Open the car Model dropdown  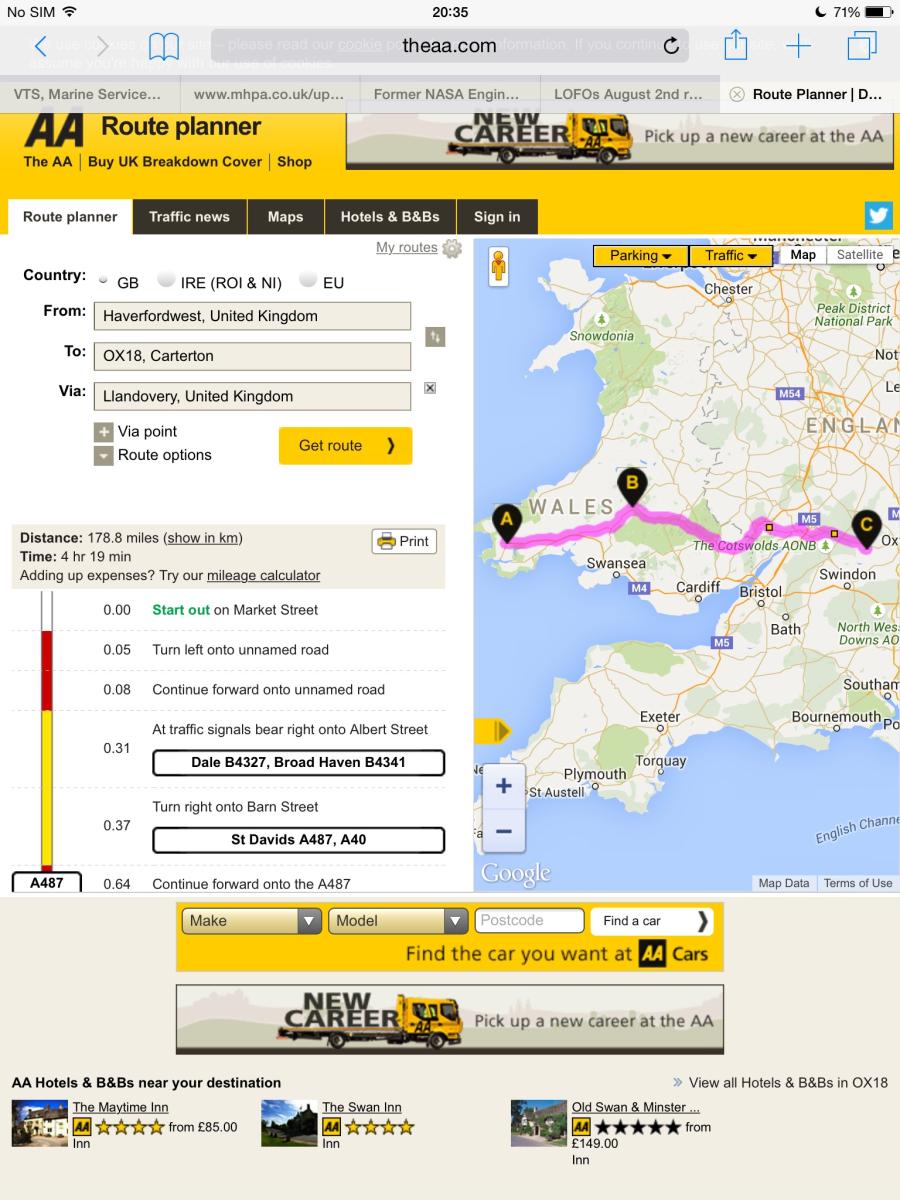[x=398, y=921]
